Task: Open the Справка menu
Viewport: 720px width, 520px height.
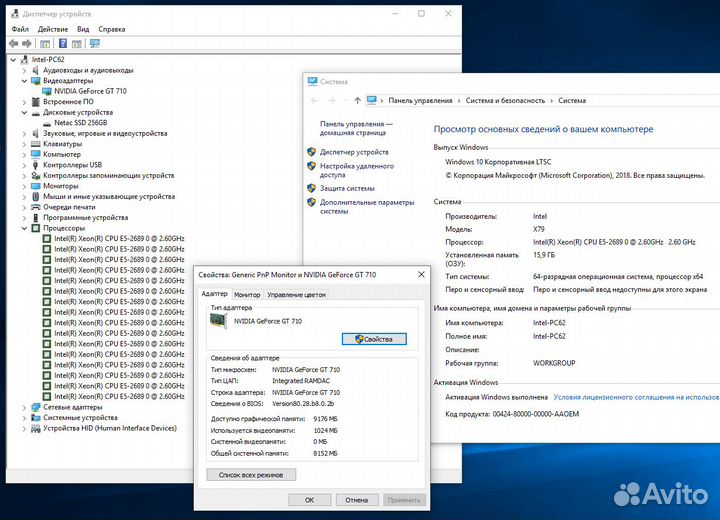Action: pyautogui.click(x=112, y=29)
